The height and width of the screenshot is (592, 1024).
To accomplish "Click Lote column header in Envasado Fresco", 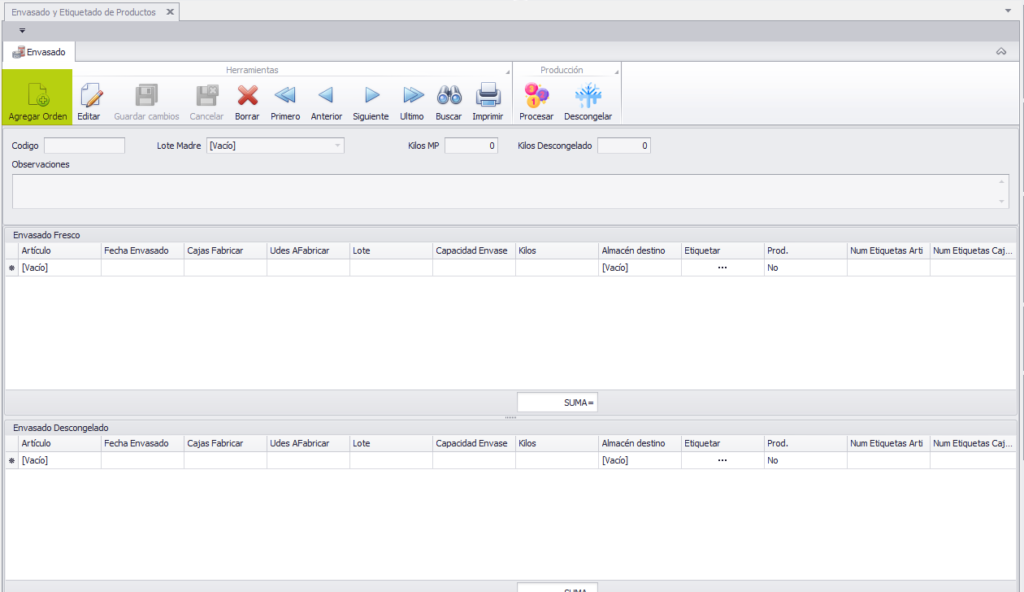I will (x=391, y=250).
